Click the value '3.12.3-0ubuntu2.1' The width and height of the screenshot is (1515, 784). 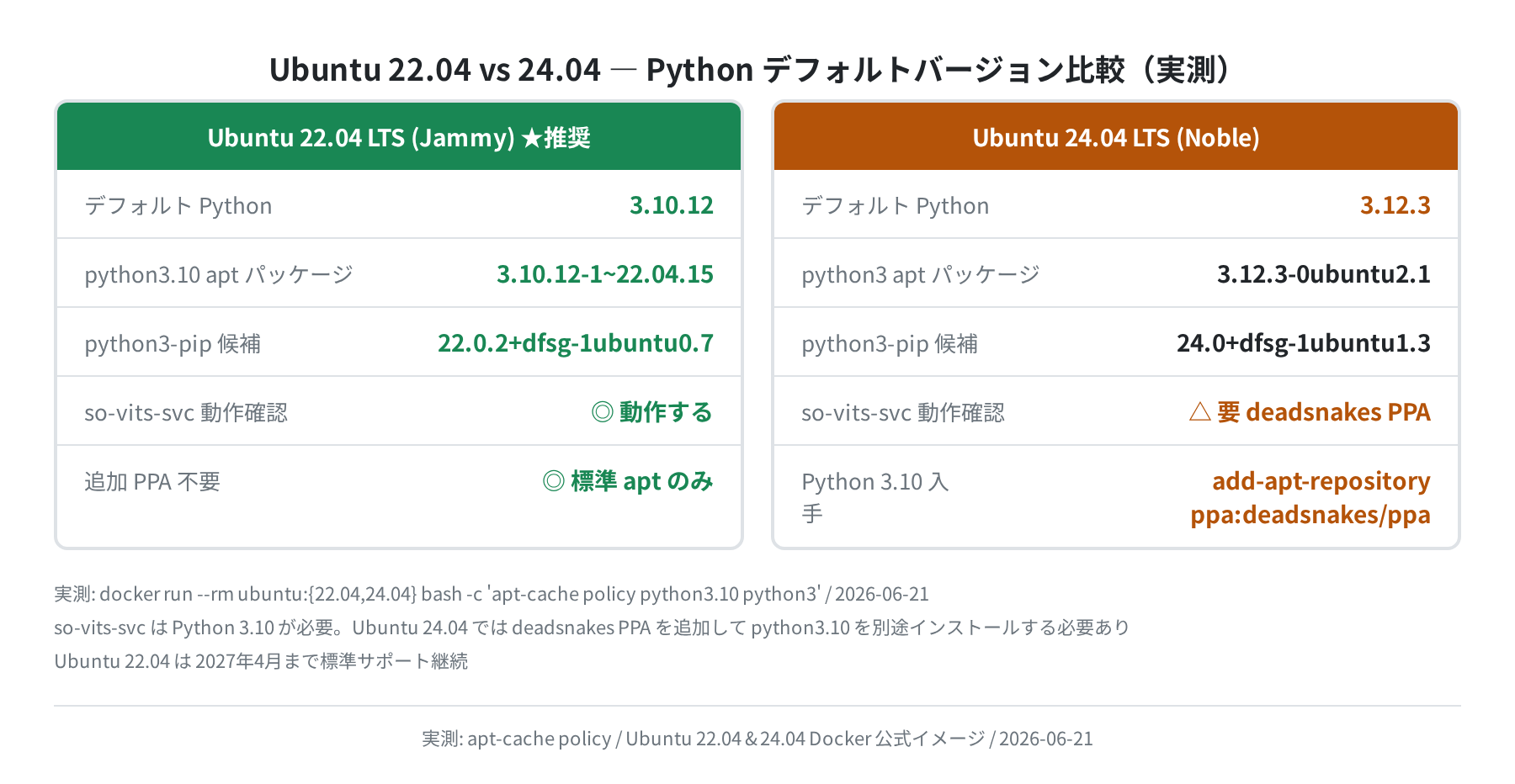1324,274
